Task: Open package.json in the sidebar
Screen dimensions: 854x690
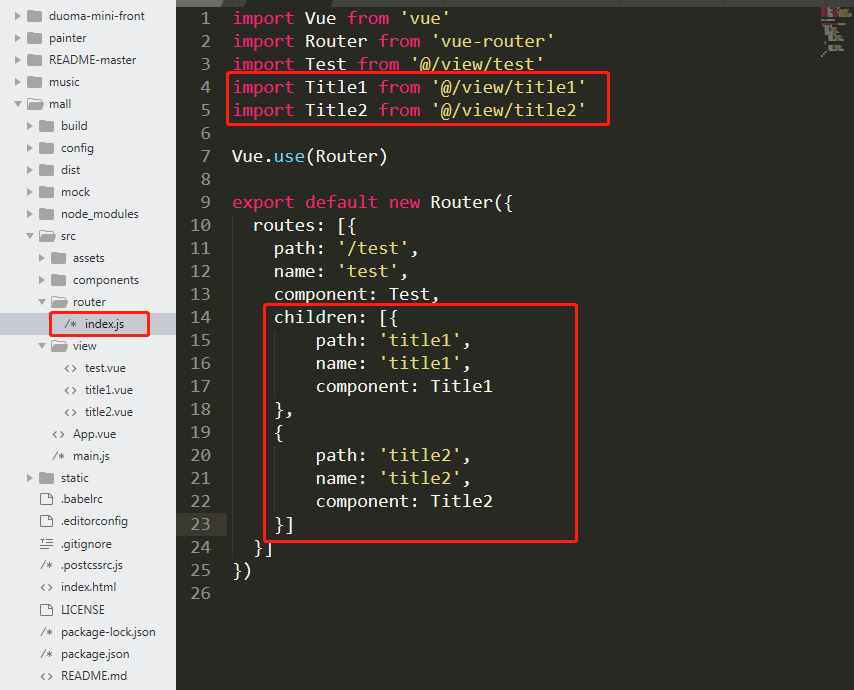Action: click(95, 654)
